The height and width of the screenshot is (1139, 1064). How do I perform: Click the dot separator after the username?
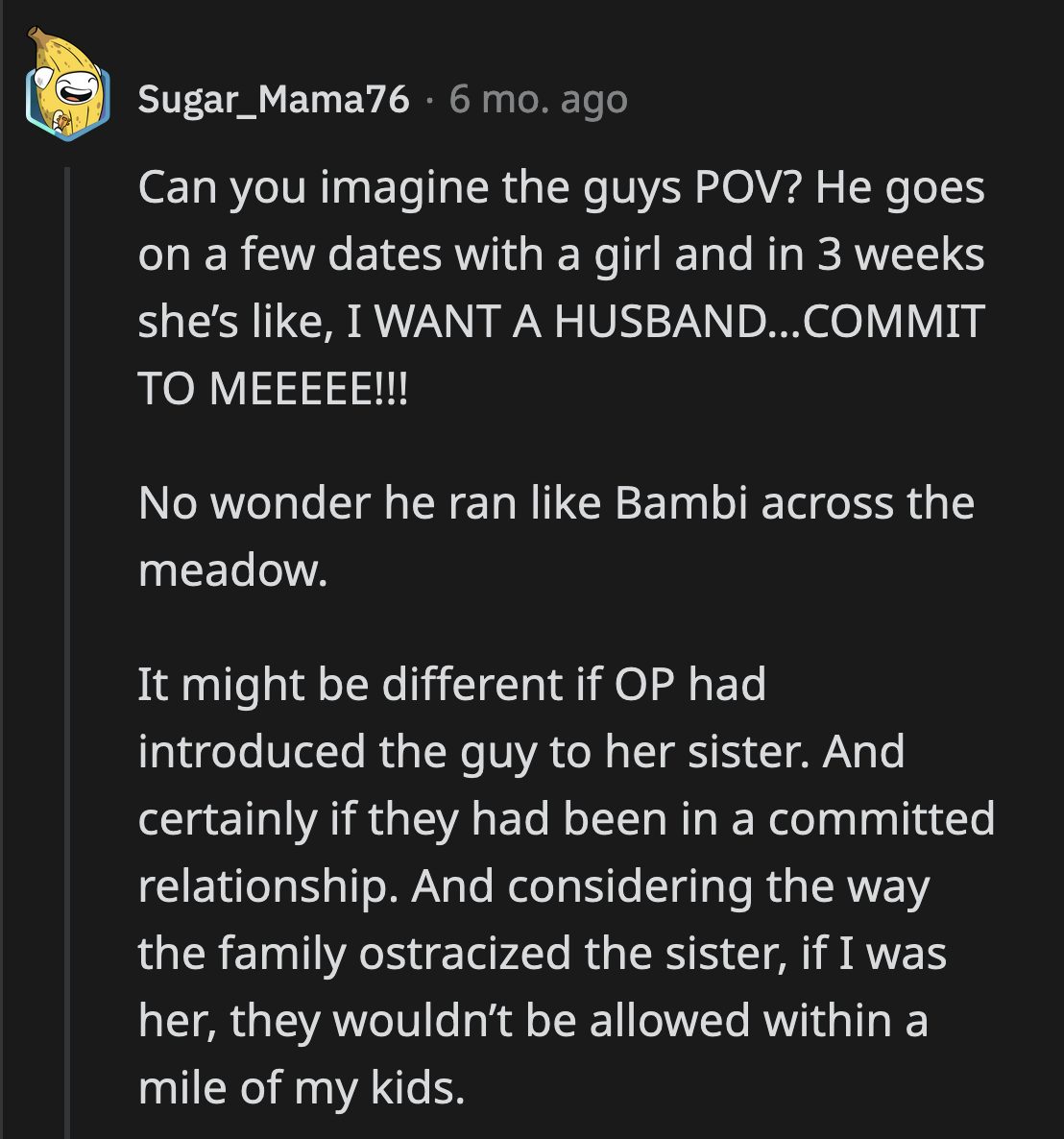point(427,99)
